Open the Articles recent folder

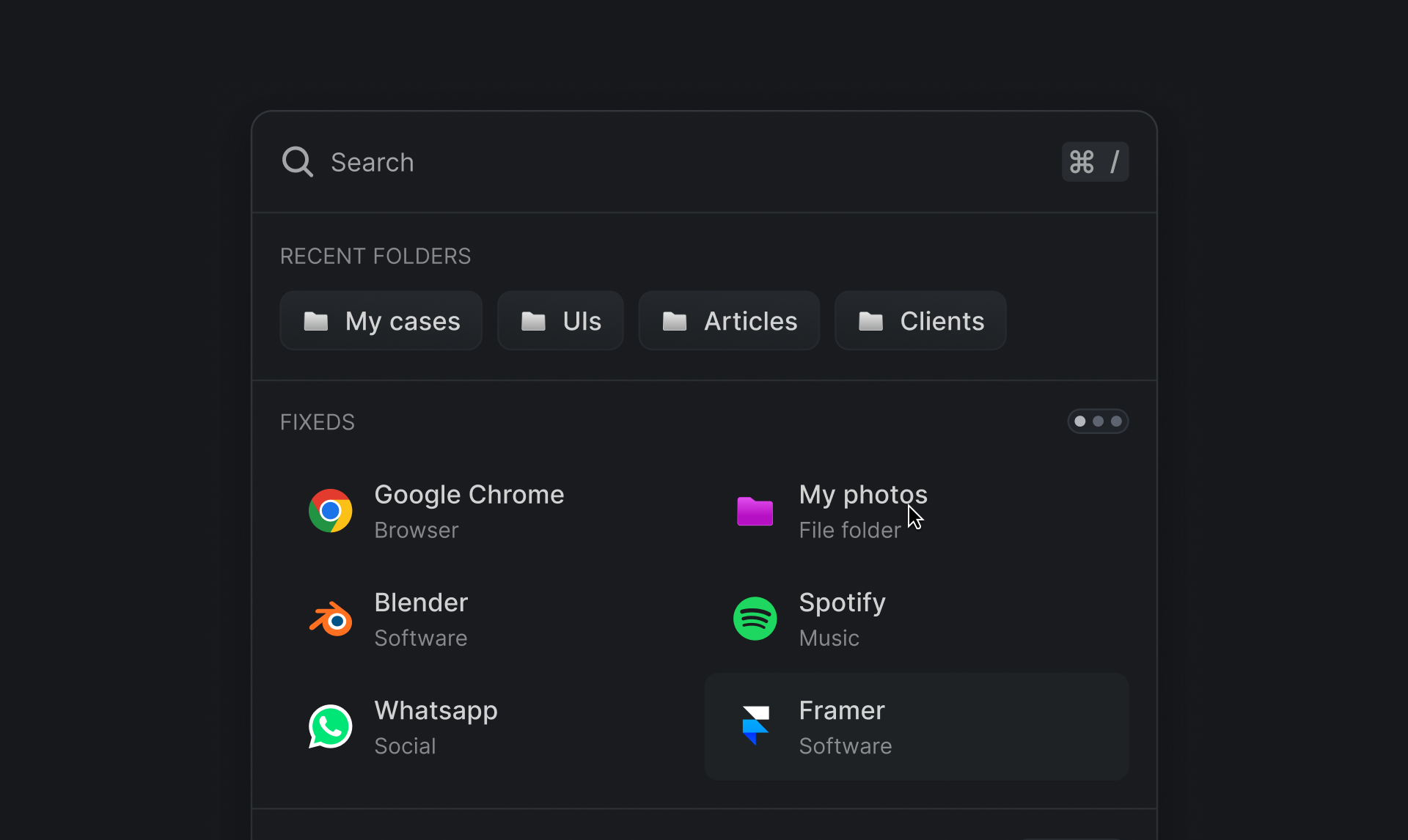click(x=729, y=321)
